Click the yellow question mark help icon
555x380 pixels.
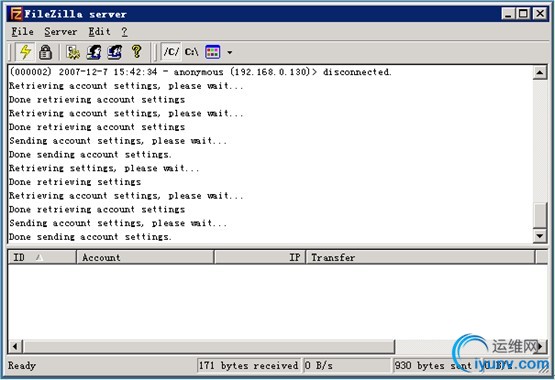pyautogui.click(x=137, y=52)
